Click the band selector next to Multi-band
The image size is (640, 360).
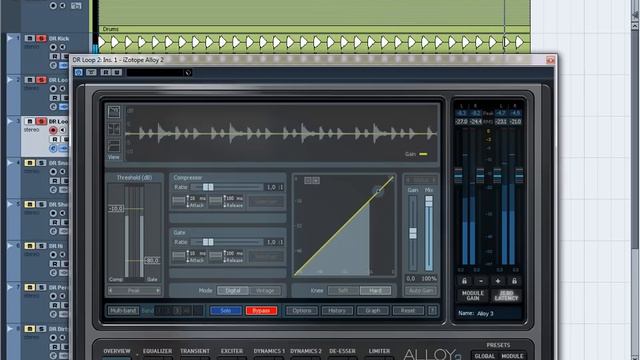(x=179, y=311)
